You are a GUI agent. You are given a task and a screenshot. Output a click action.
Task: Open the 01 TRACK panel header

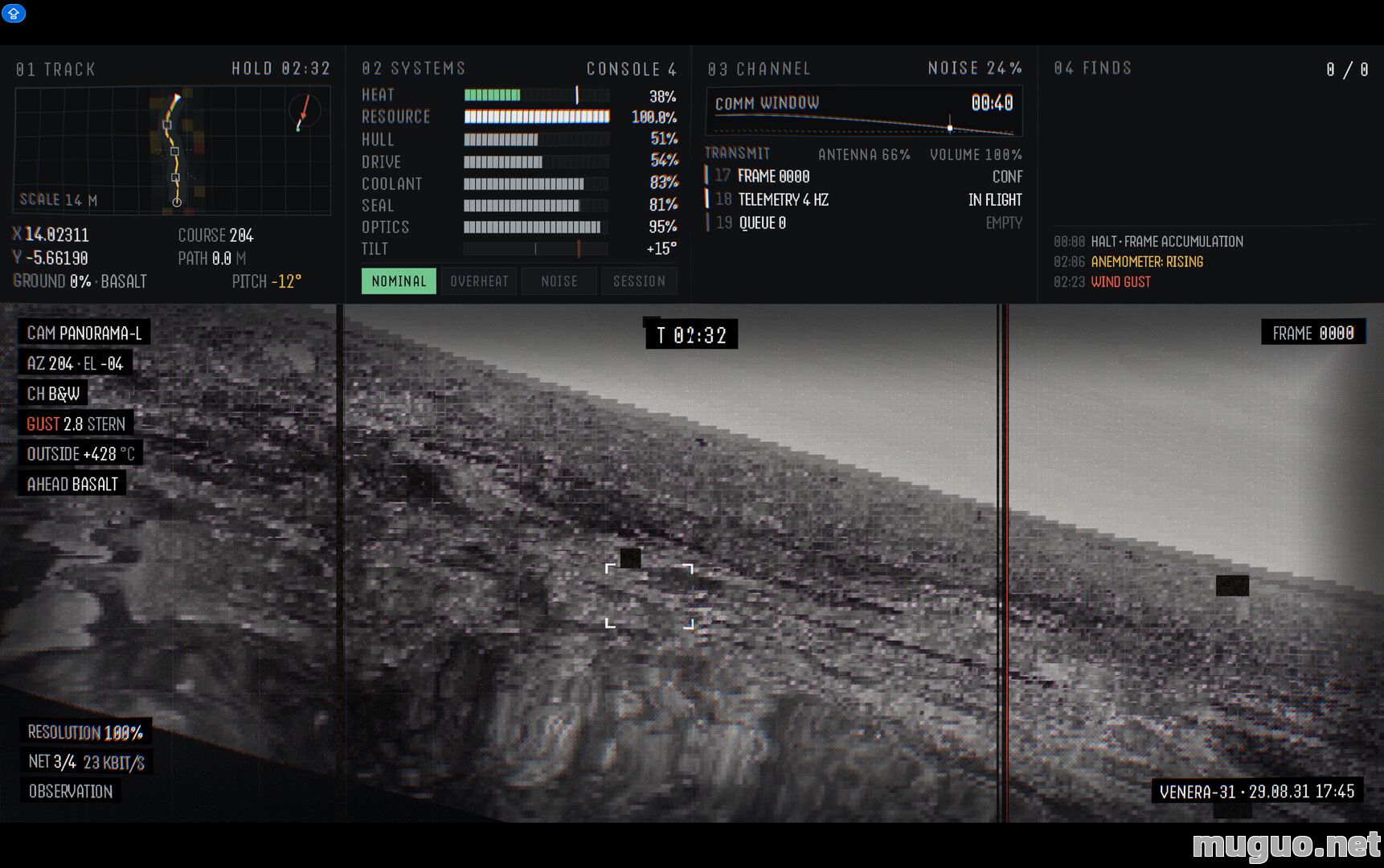55,69
